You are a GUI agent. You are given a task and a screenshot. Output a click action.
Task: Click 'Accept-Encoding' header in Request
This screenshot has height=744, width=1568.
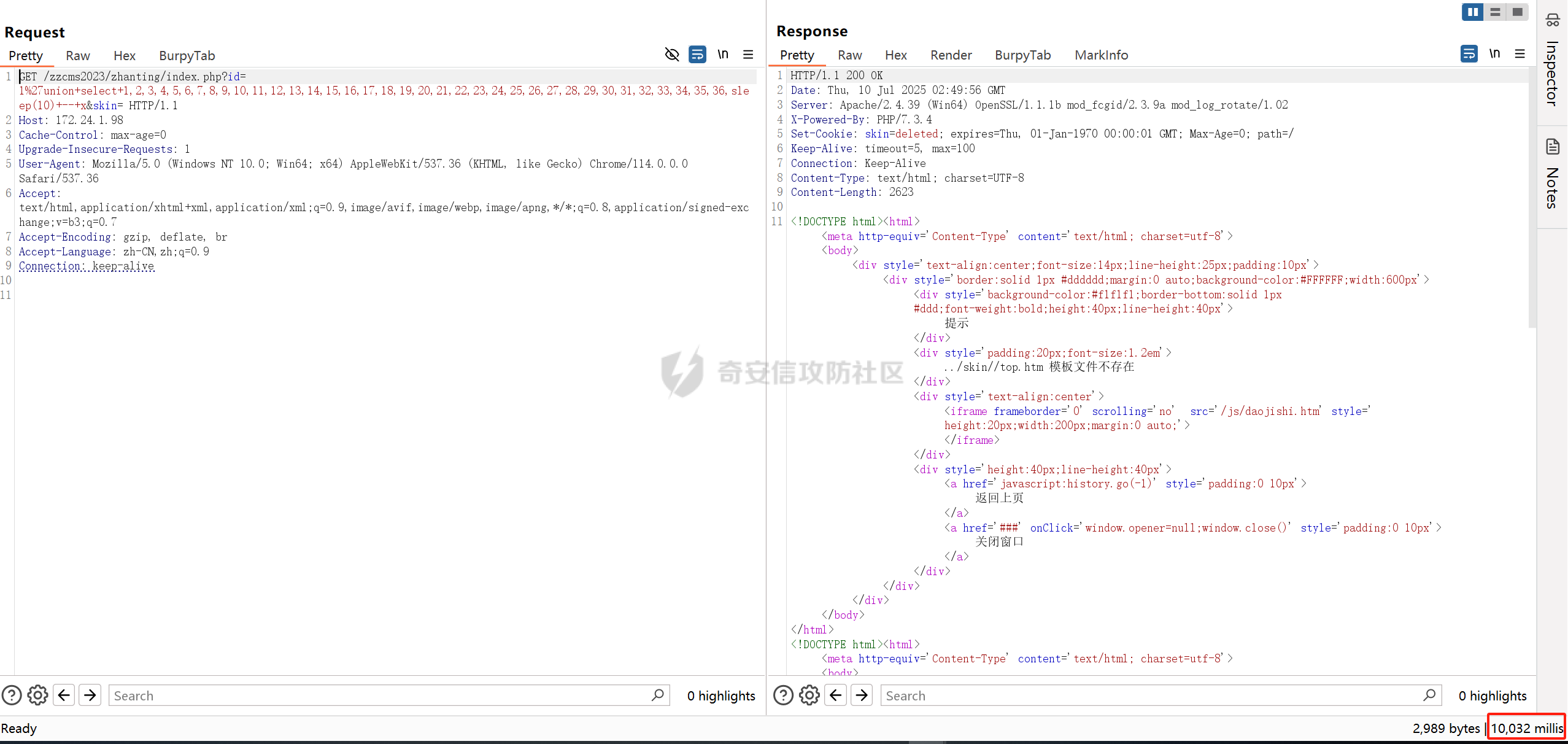click(x=64, y=237)
